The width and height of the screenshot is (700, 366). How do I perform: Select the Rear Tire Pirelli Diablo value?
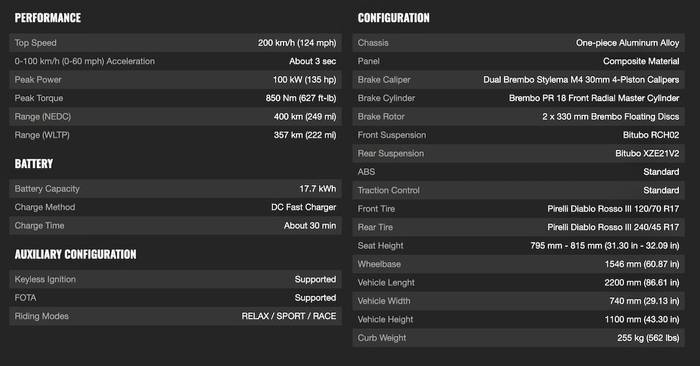[x=613, y=227]
